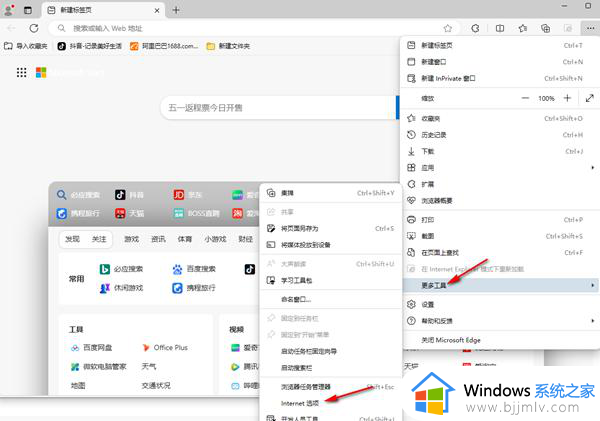Click the three-dot settings and more button
Screen dimensions: 600x421
(590, 28)
